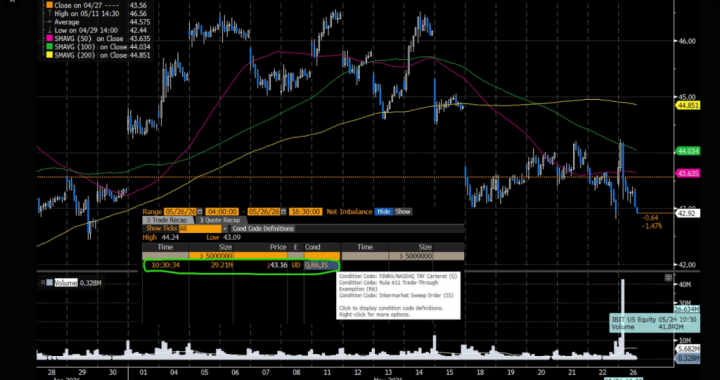The height and width of the screenshot is (380, 720).
Task: Click the trade recap Time column header
Action: pos(165,247)
